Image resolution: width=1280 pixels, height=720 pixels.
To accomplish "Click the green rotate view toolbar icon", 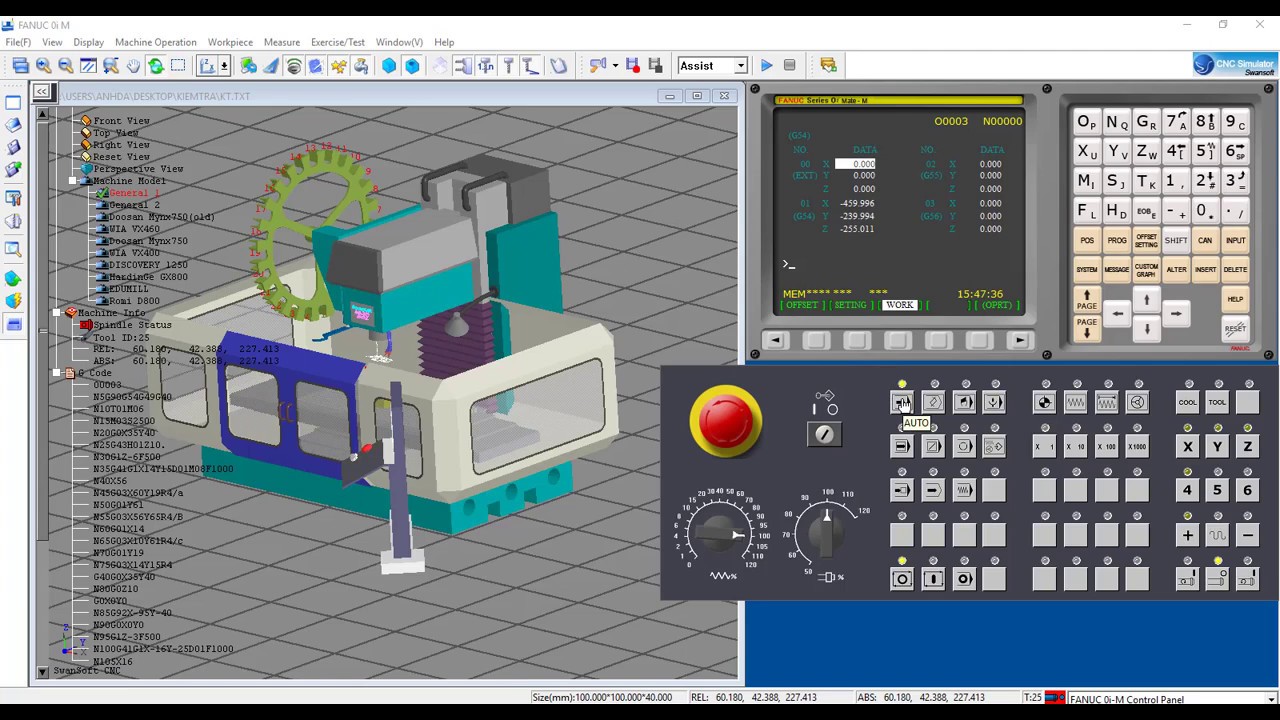I will coord(156,66).
